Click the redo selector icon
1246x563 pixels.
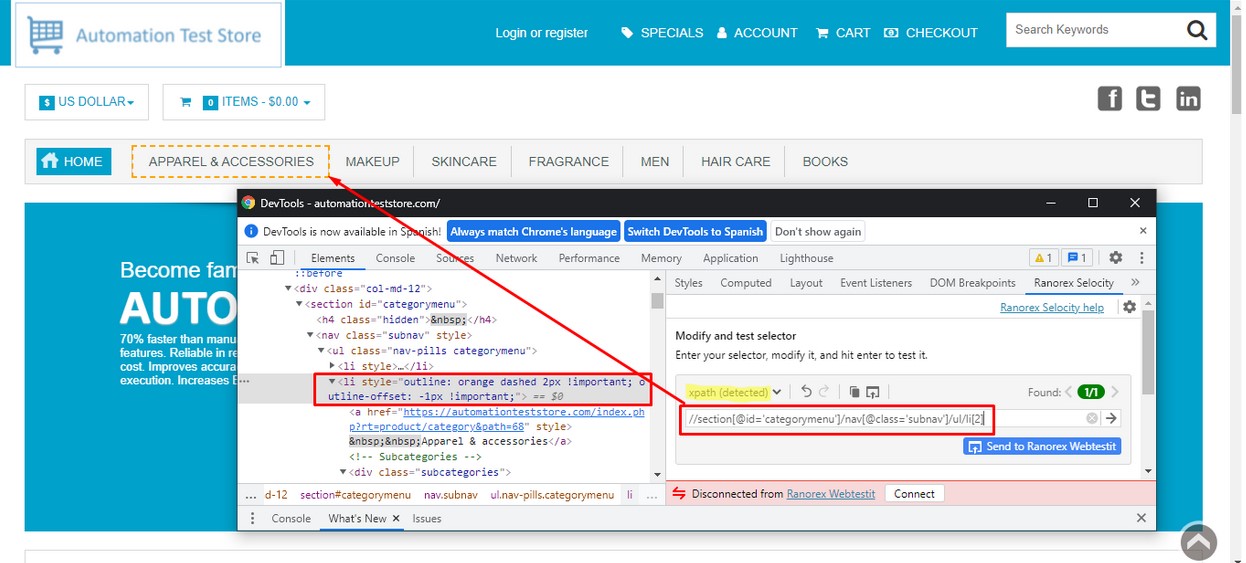tap(825, 392)
